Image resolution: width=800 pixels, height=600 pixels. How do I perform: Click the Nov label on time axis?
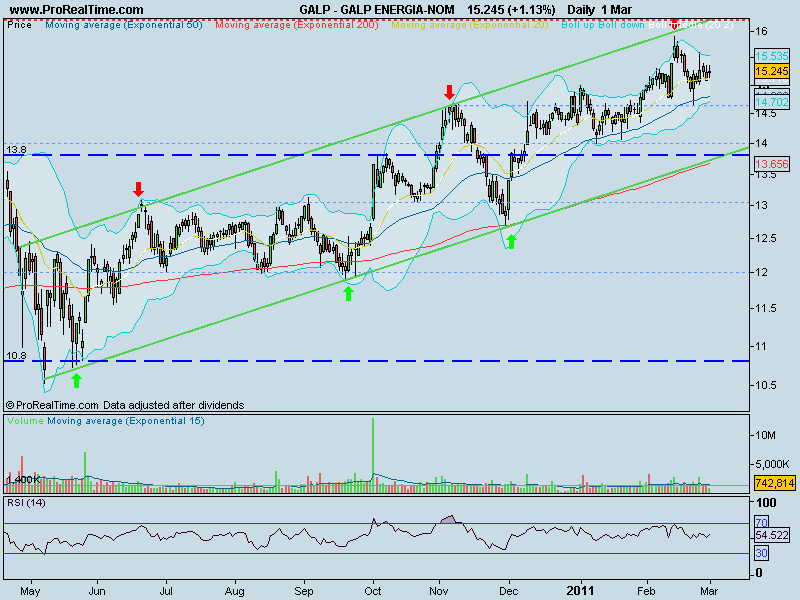(439, 591)
